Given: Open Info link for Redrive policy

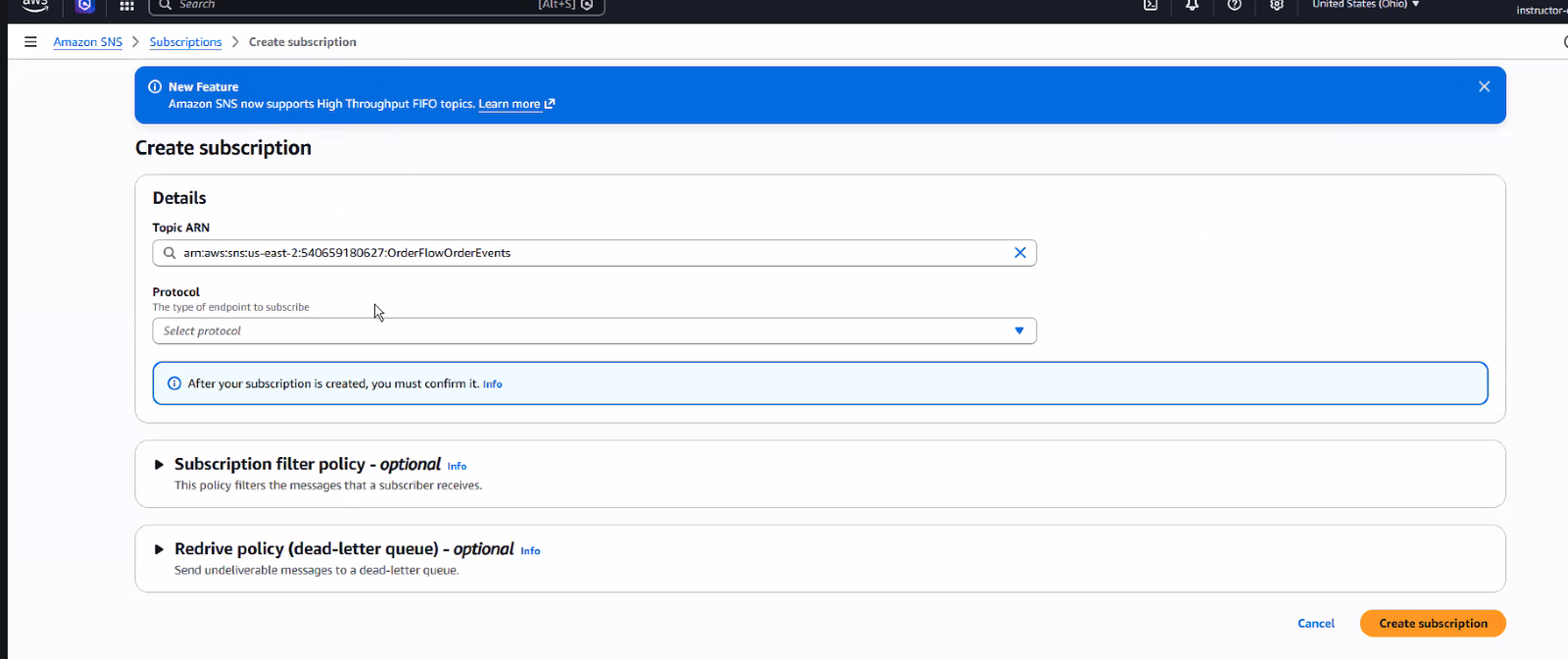Looking at the screenshot, I should (530, 551).
